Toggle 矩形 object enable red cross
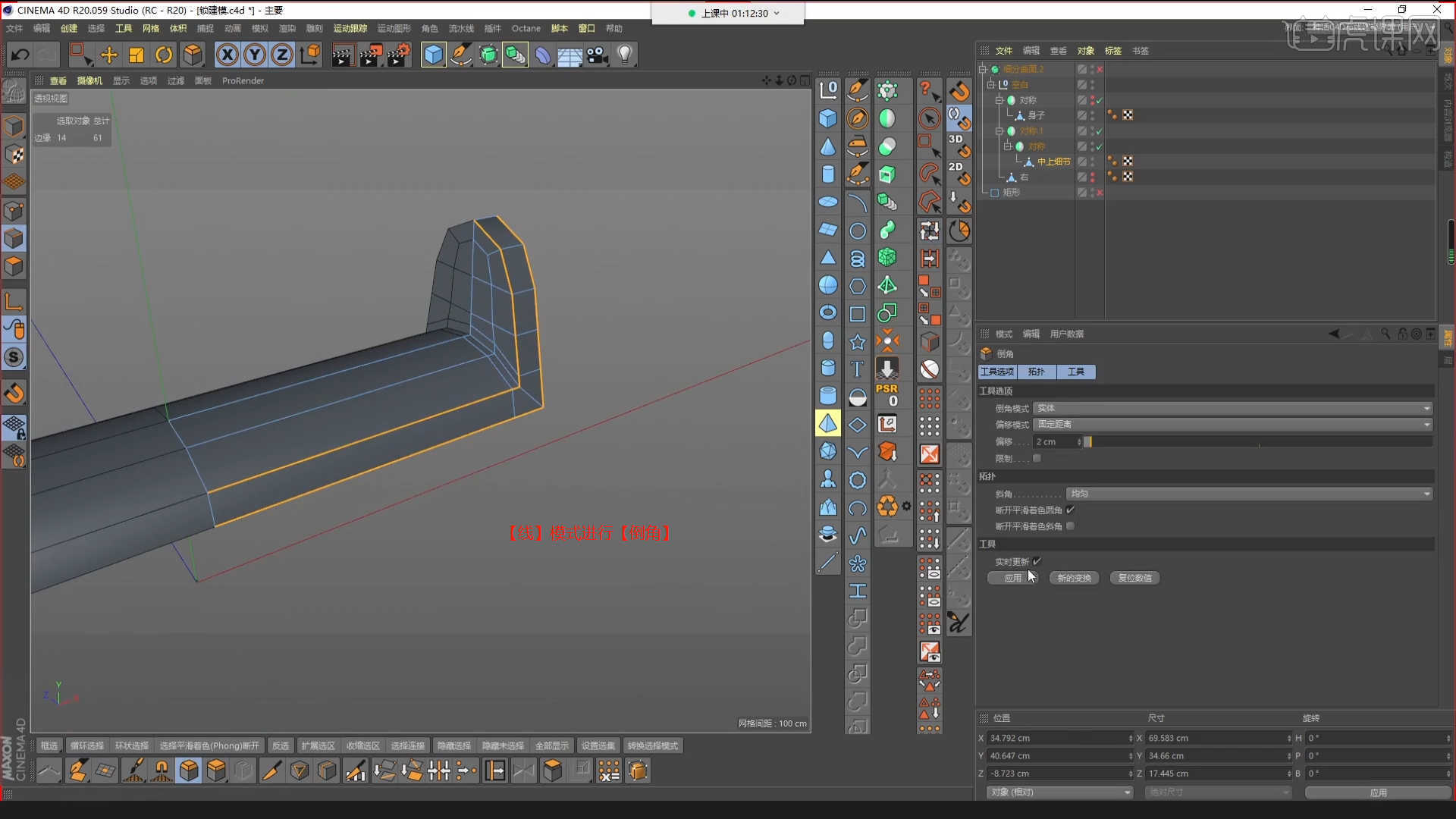 tap(1100, 193)
